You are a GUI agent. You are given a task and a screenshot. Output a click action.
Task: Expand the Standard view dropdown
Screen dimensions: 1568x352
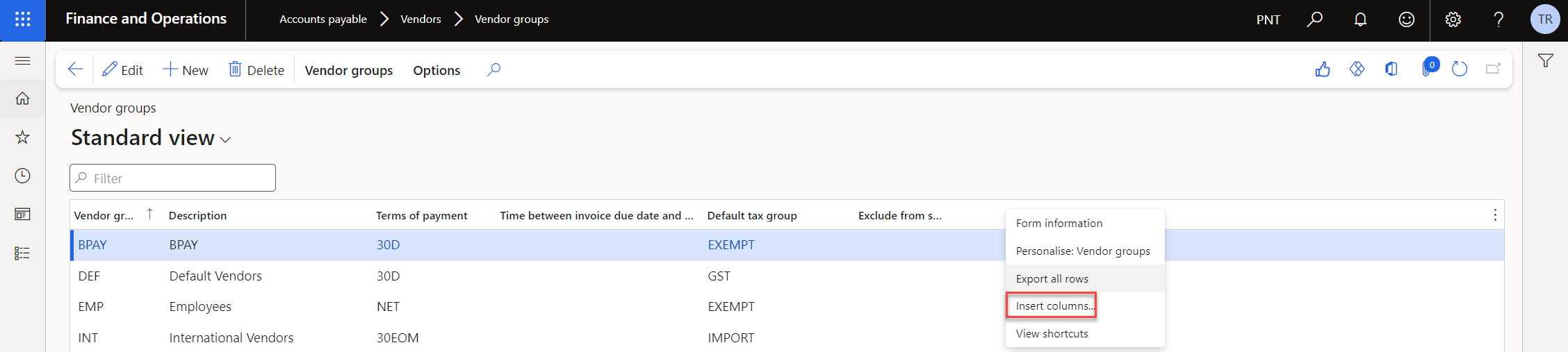[225, 140]
